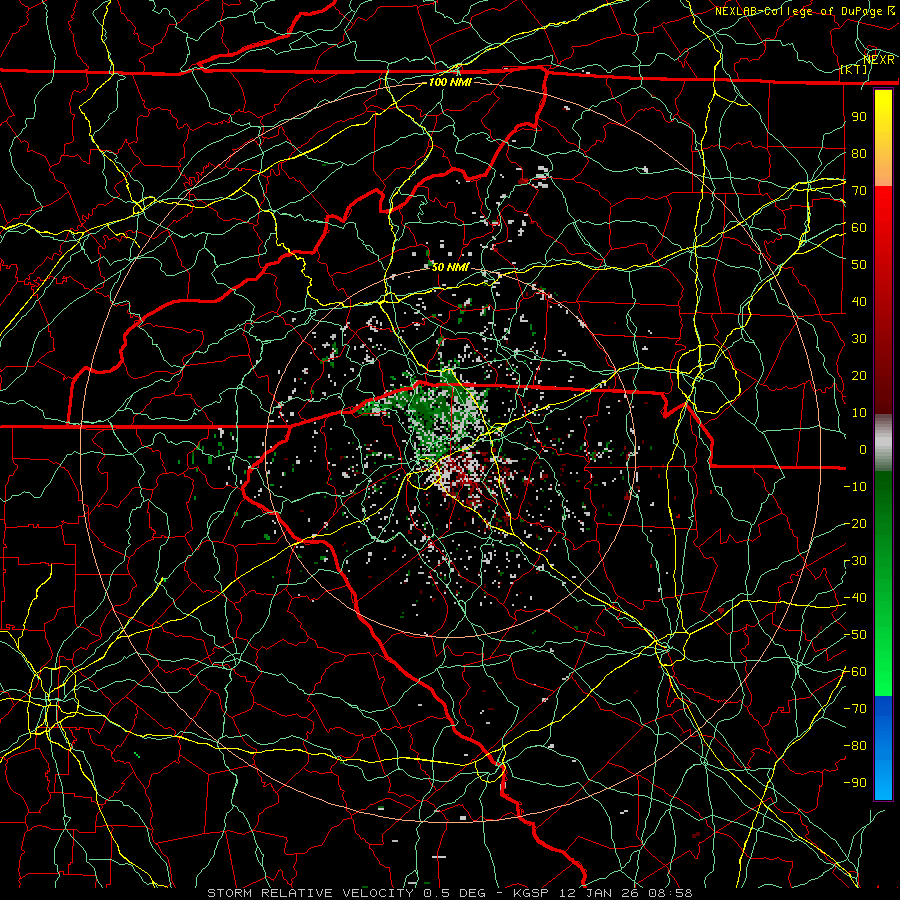Screen dimensions: 900x900
Task: Click the '60' value on color scale
Action: [x=859, y=227]
